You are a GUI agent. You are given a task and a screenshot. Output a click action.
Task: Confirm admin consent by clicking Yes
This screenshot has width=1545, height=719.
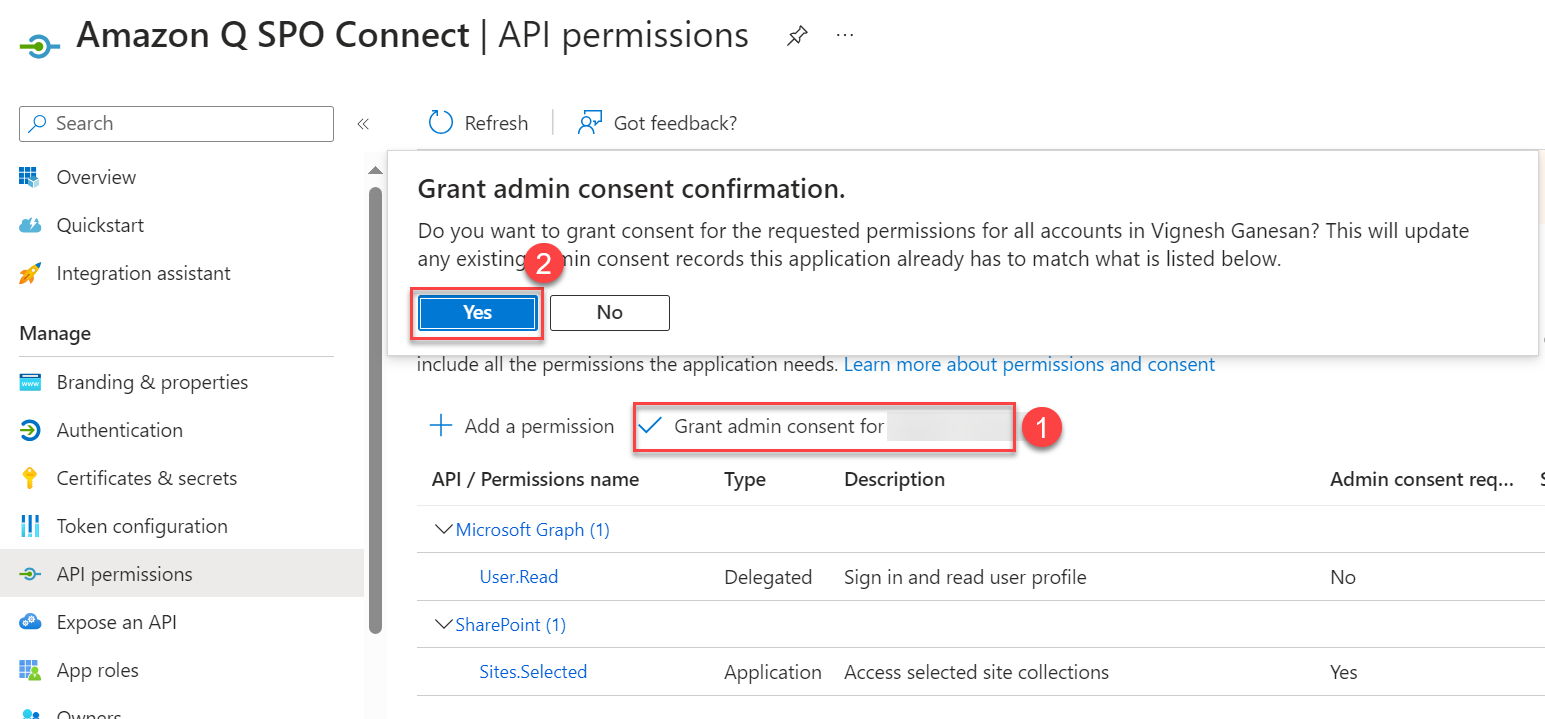click(476, 312)
